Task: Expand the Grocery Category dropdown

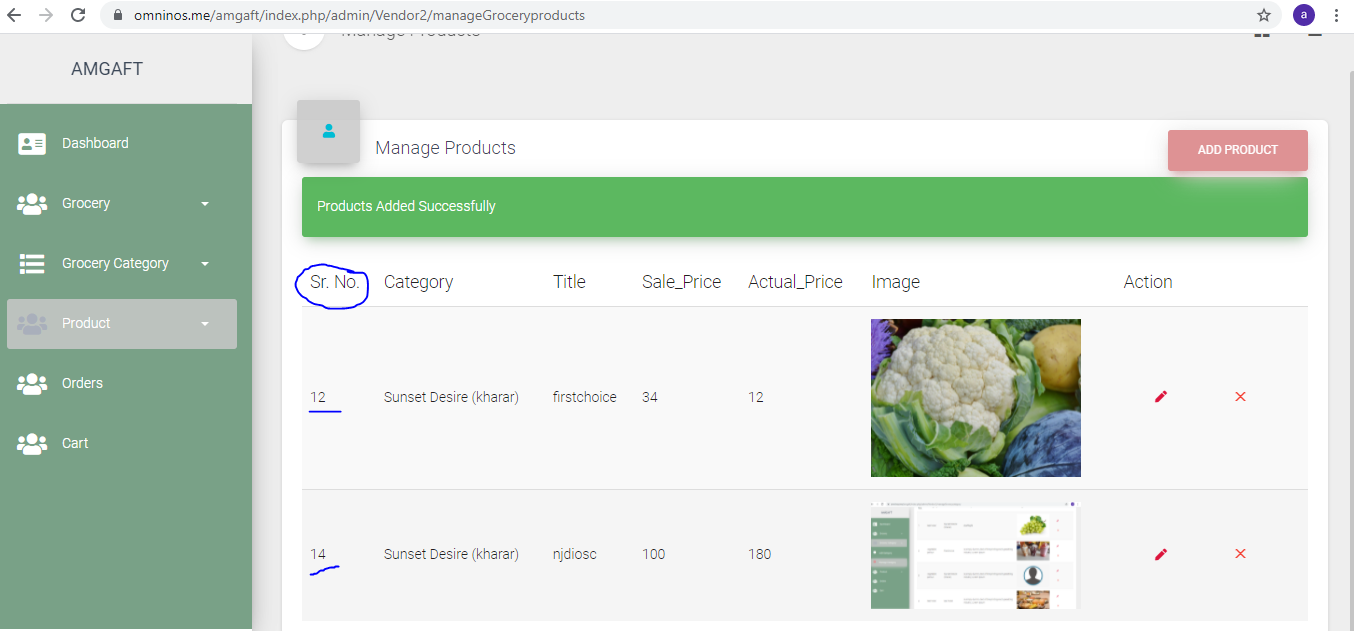Action: click(204, 264)
